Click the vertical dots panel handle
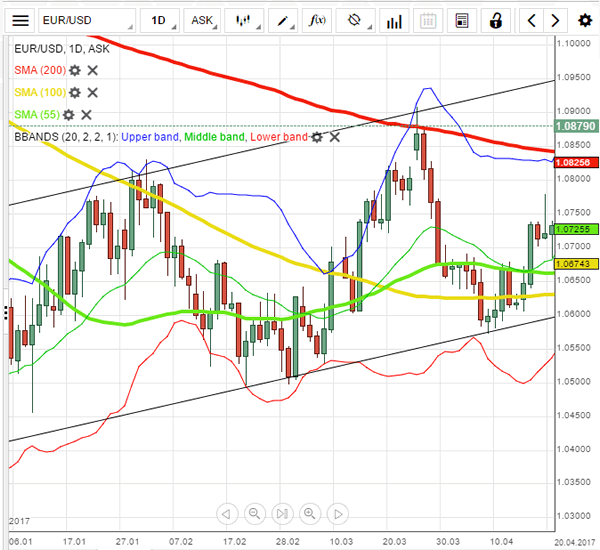 6,312
